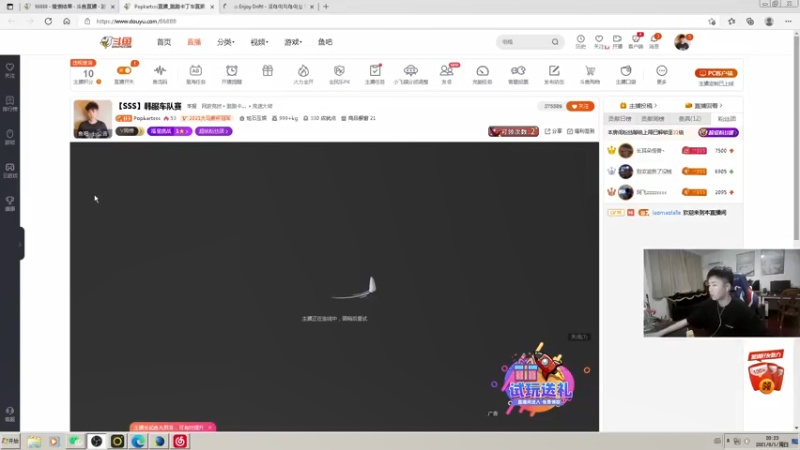Click the magnifier search icon
Viewport: 800px width, 450px height.
click(555, 42)
